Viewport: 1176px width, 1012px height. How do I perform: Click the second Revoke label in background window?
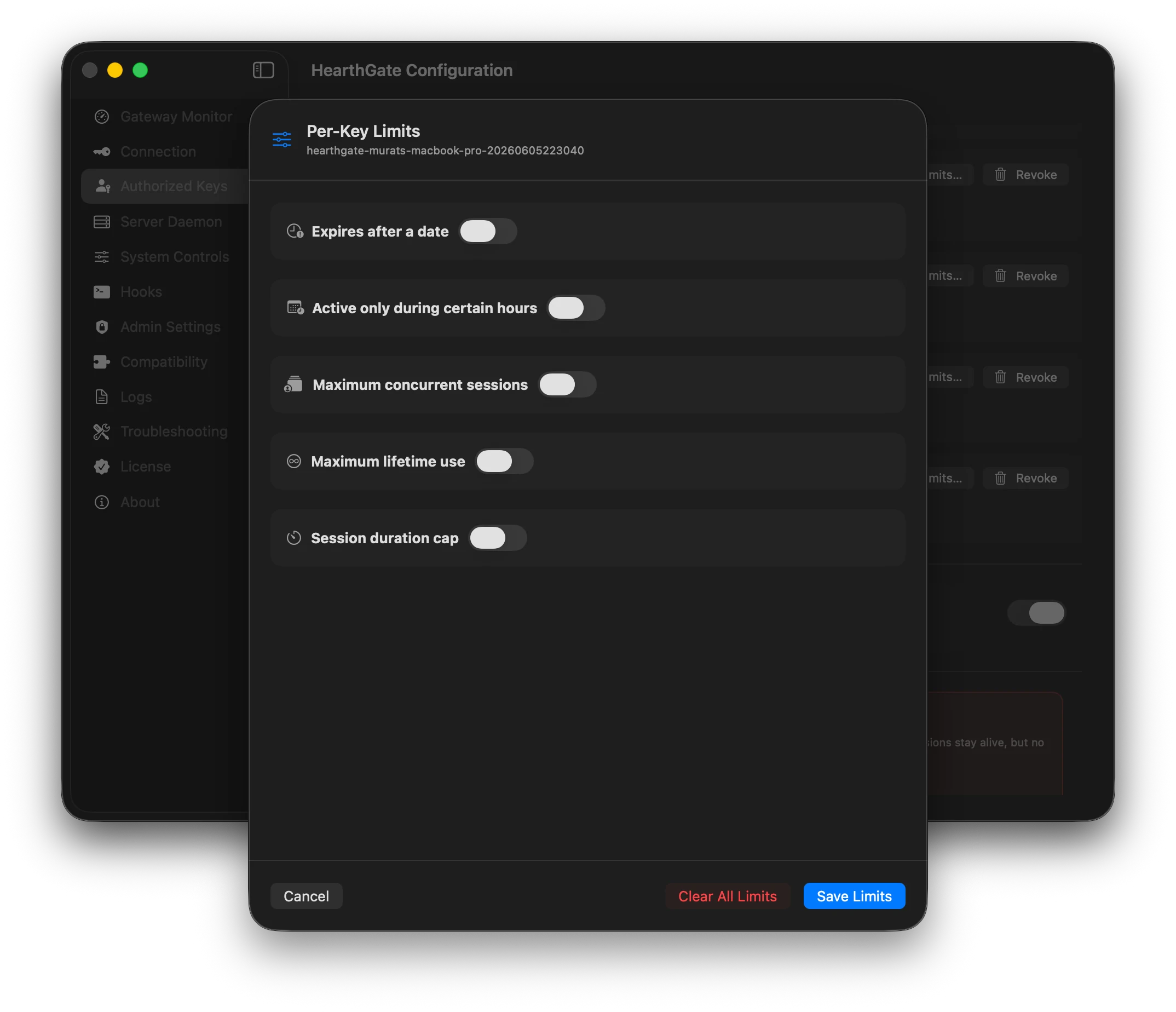point(1036,277)
